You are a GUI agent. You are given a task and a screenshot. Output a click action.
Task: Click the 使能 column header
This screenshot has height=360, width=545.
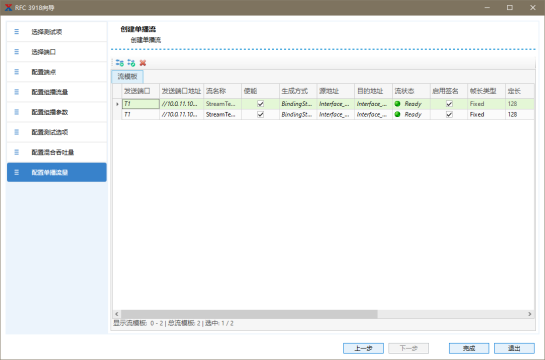coord(260,91)
